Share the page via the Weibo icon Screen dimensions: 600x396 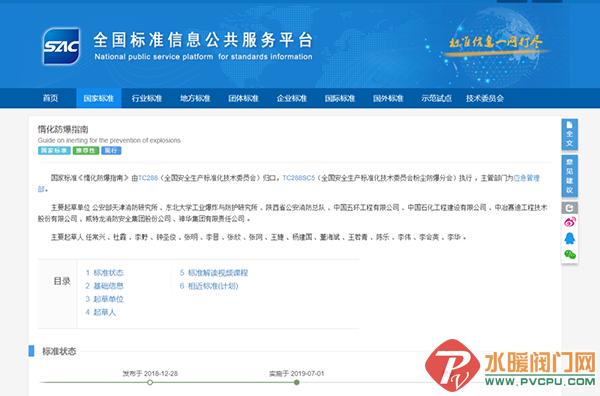(570, 222)
